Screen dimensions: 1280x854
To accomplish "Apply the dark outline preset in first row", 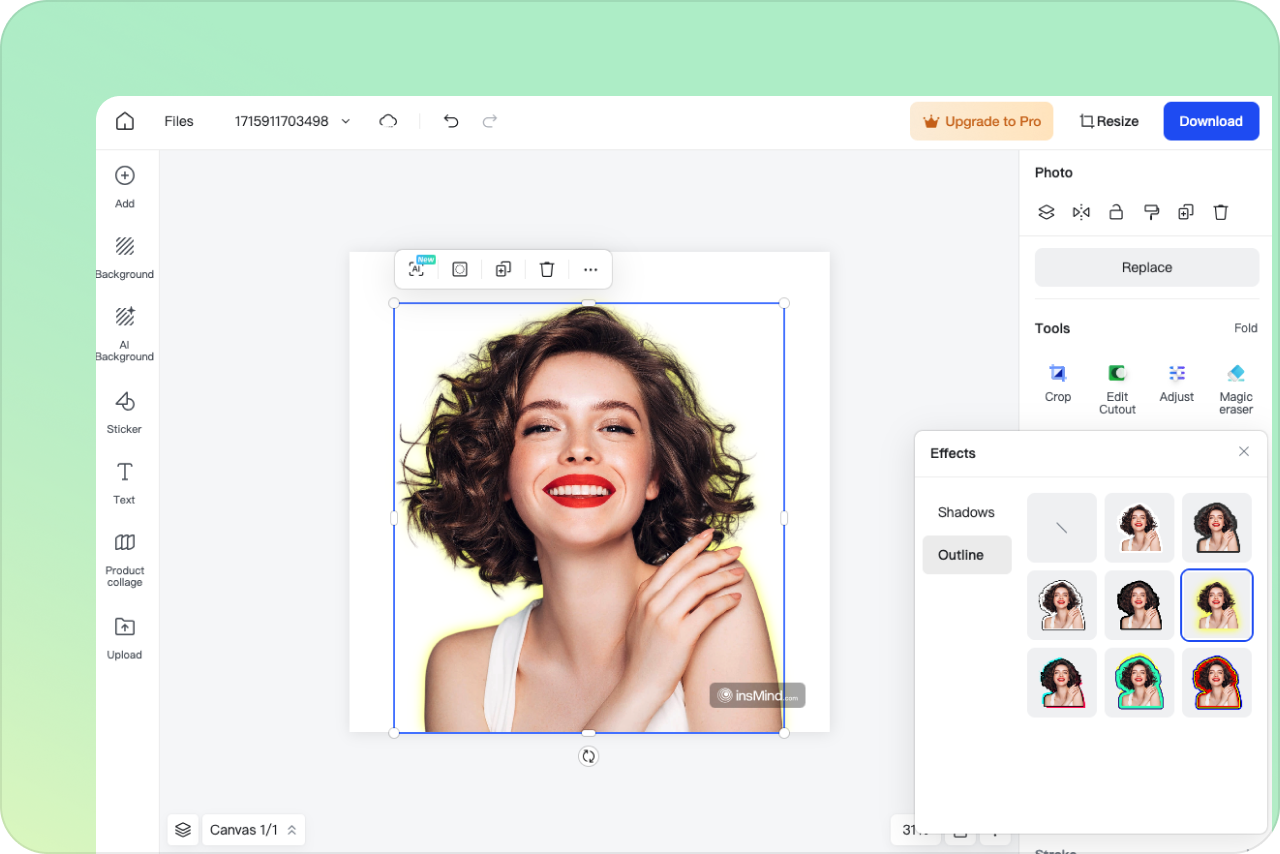I will click(1217, 527).
